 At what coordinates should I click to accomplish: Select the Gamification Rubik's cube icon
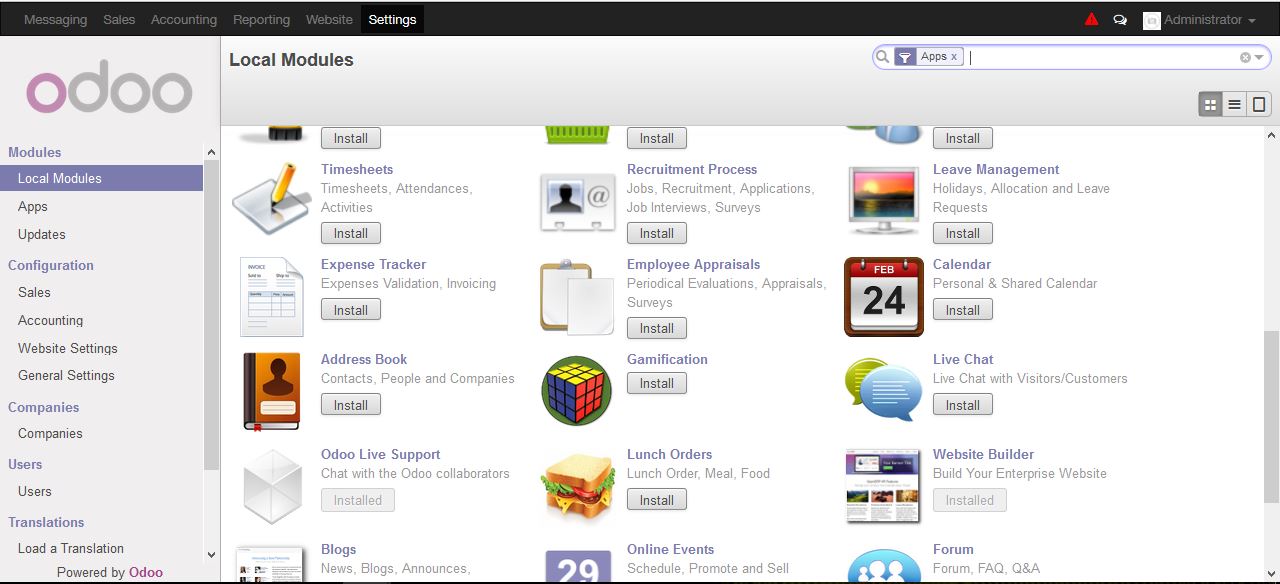click(x=577, y=390)
